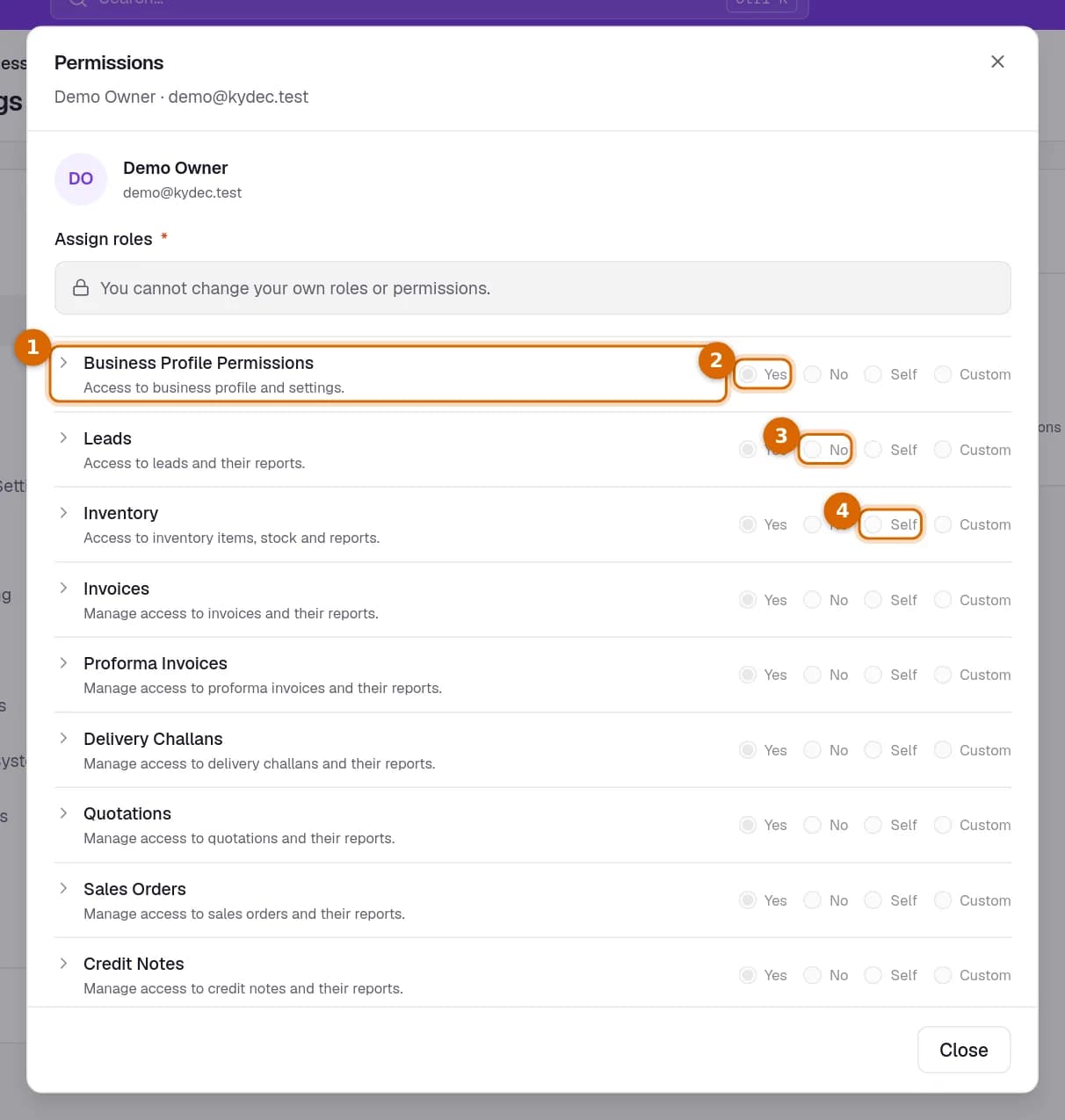
Task: Set Delivery Challans to No
Action: (x=813, y=750)
